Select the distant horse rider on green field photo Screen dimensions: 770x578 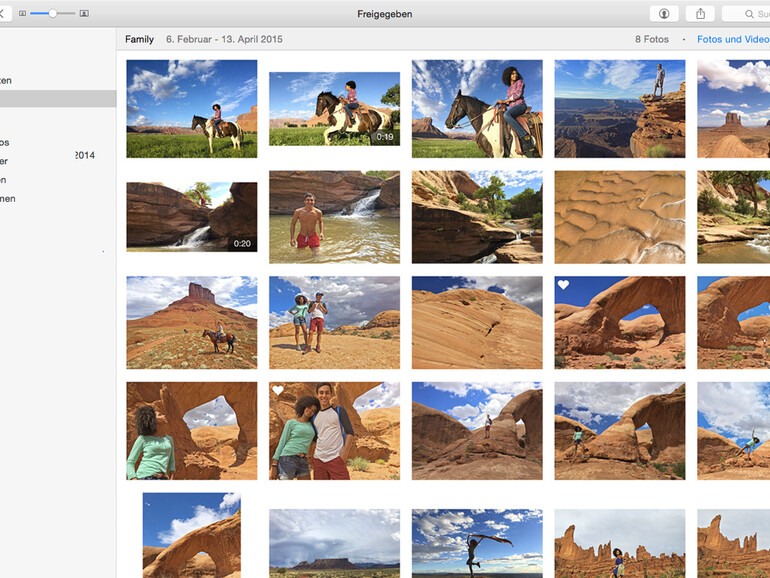pos(192,109)
